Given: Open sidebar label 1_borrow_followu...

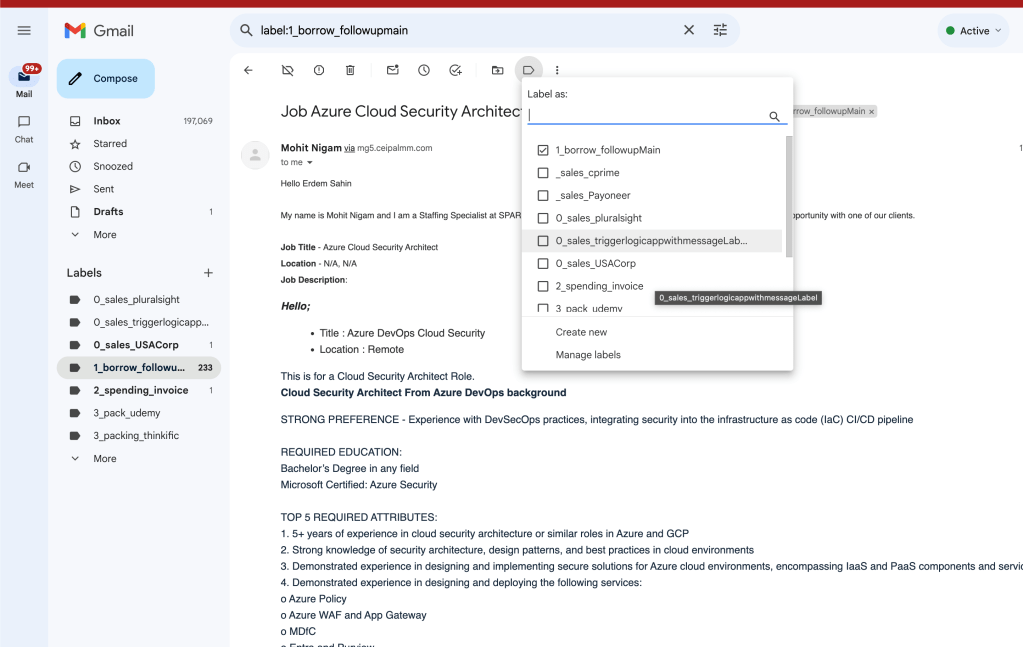Looking at the screenshot, I should coord(139,368).
